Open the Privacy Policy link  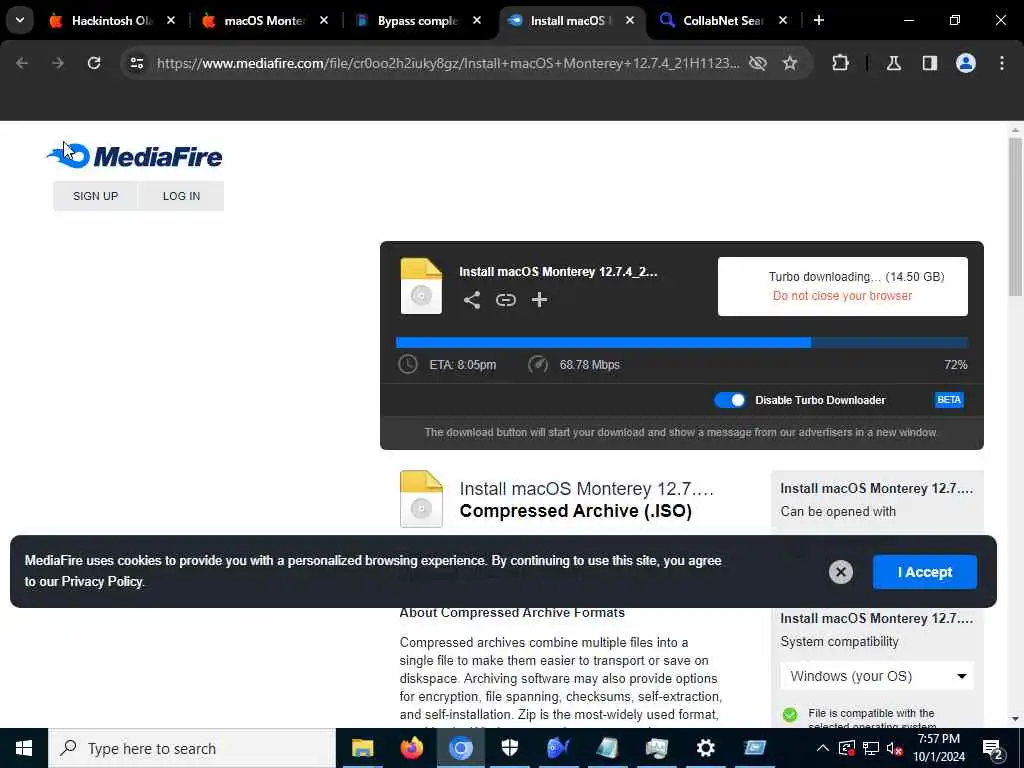(x=102, y=581)
